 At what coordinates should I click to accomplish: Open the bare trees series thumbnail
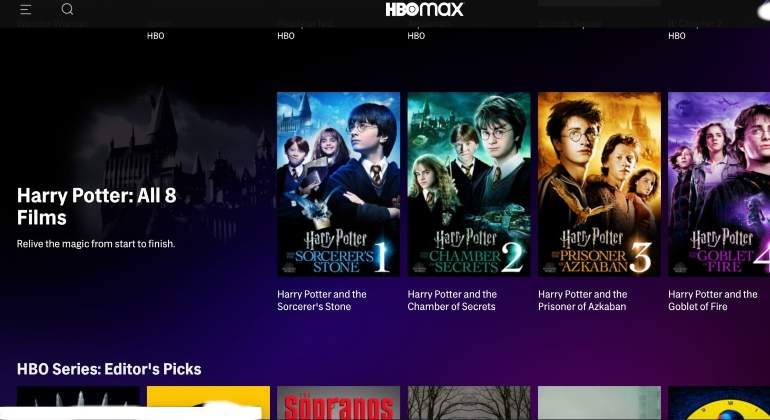point(468,403)
